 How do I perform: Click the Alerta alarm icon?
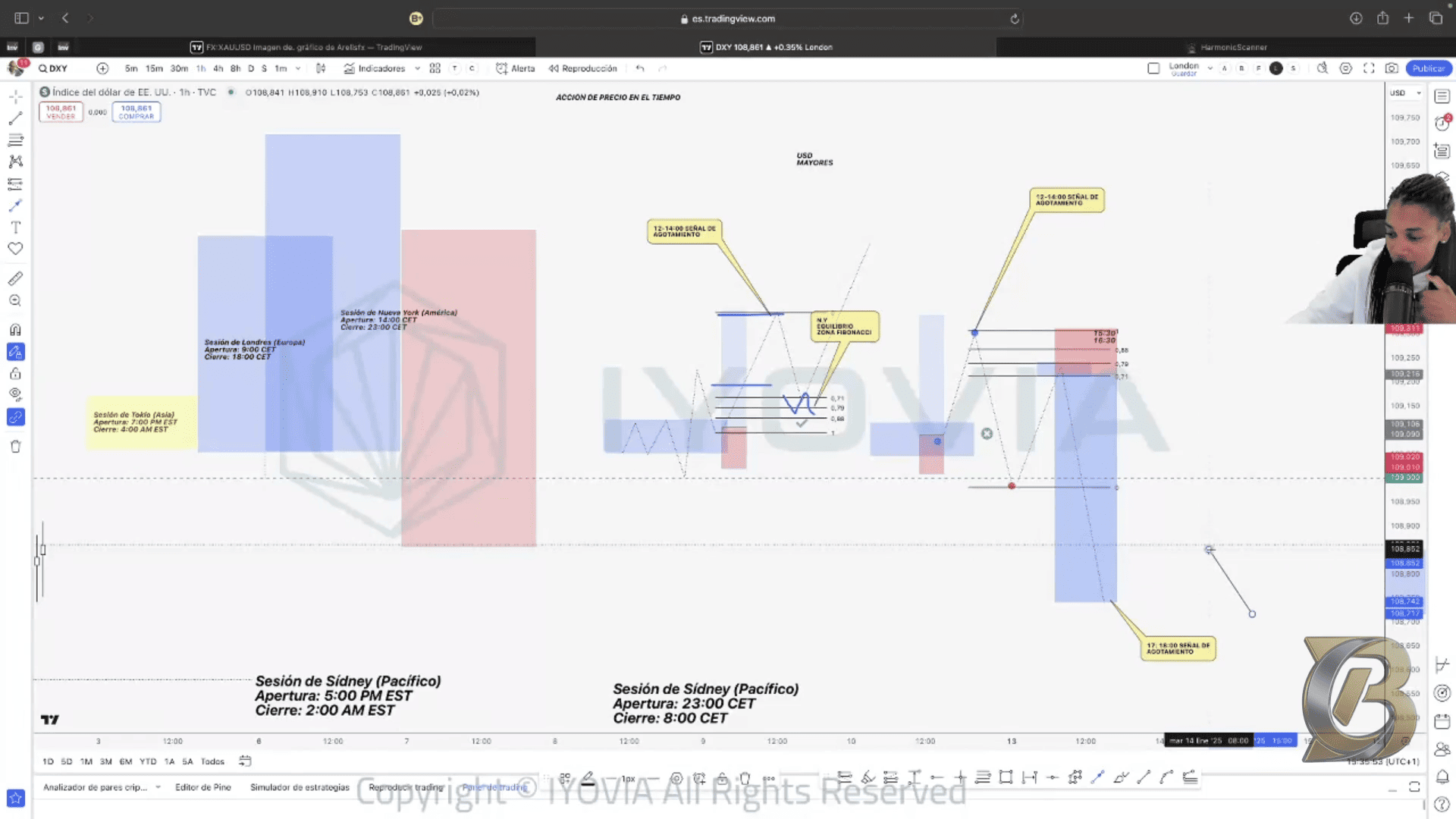502,68
